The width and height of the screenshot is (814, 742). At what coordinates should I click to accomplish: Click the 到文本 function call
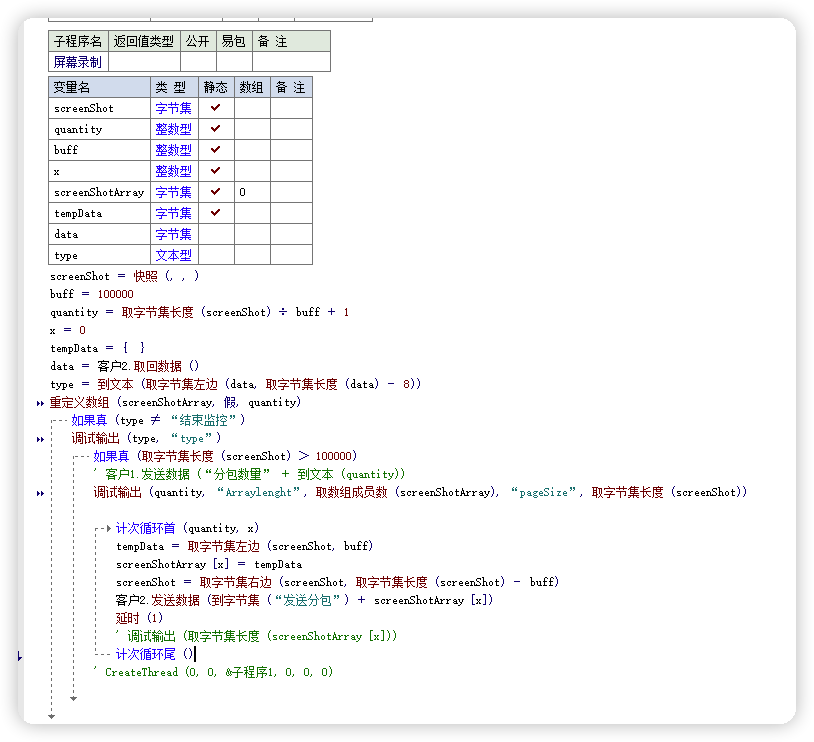point(115,384)
